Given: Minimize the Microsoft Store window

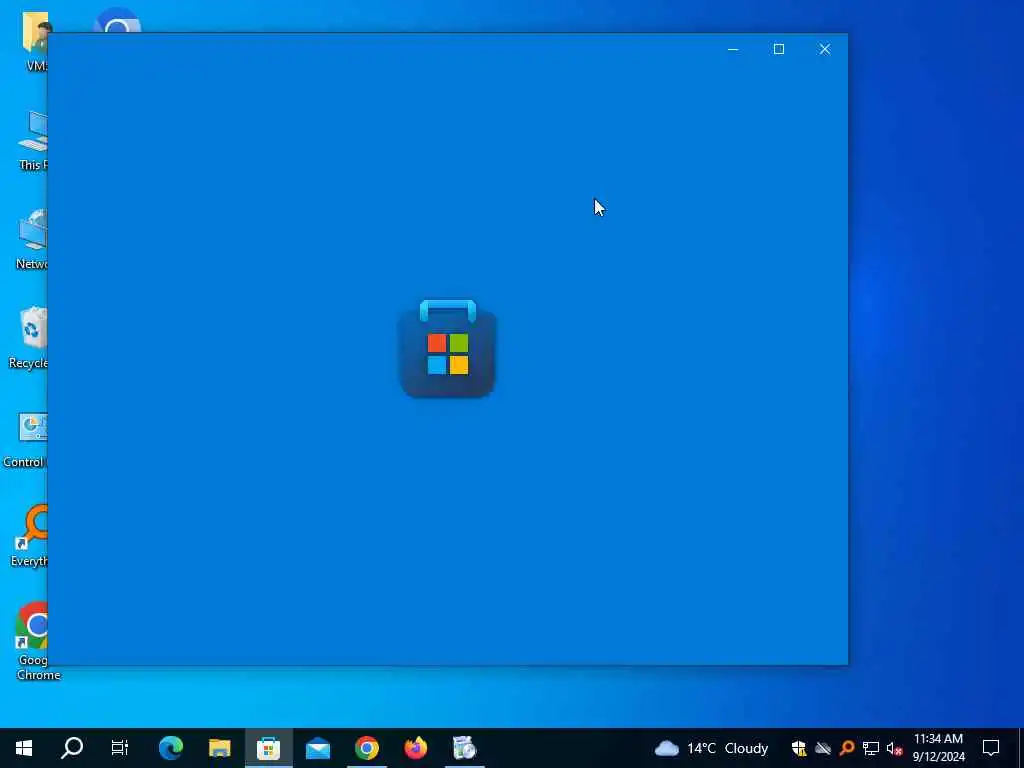Looking at the screenshot, I should pyautogui.click(x=733, y=49).
